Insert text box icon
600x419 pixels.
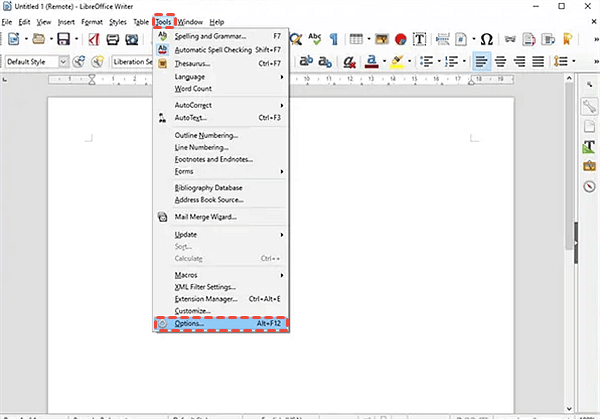(419, 39)
